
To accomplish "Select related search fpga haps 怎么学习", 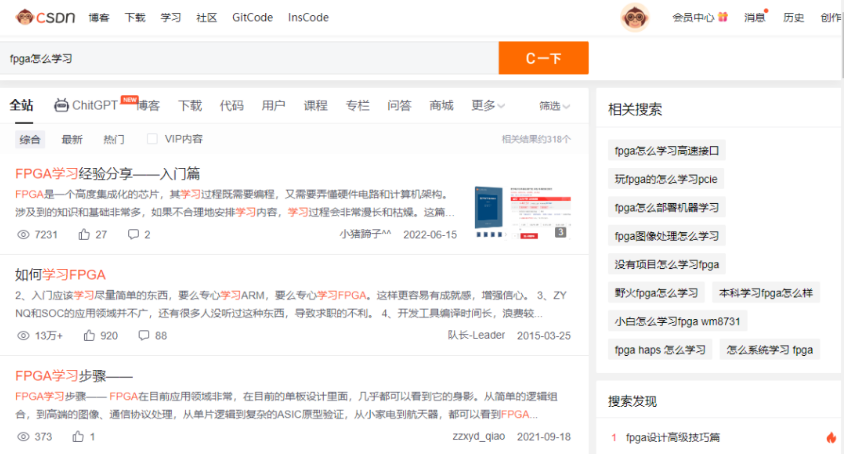I will coord(660,350).
